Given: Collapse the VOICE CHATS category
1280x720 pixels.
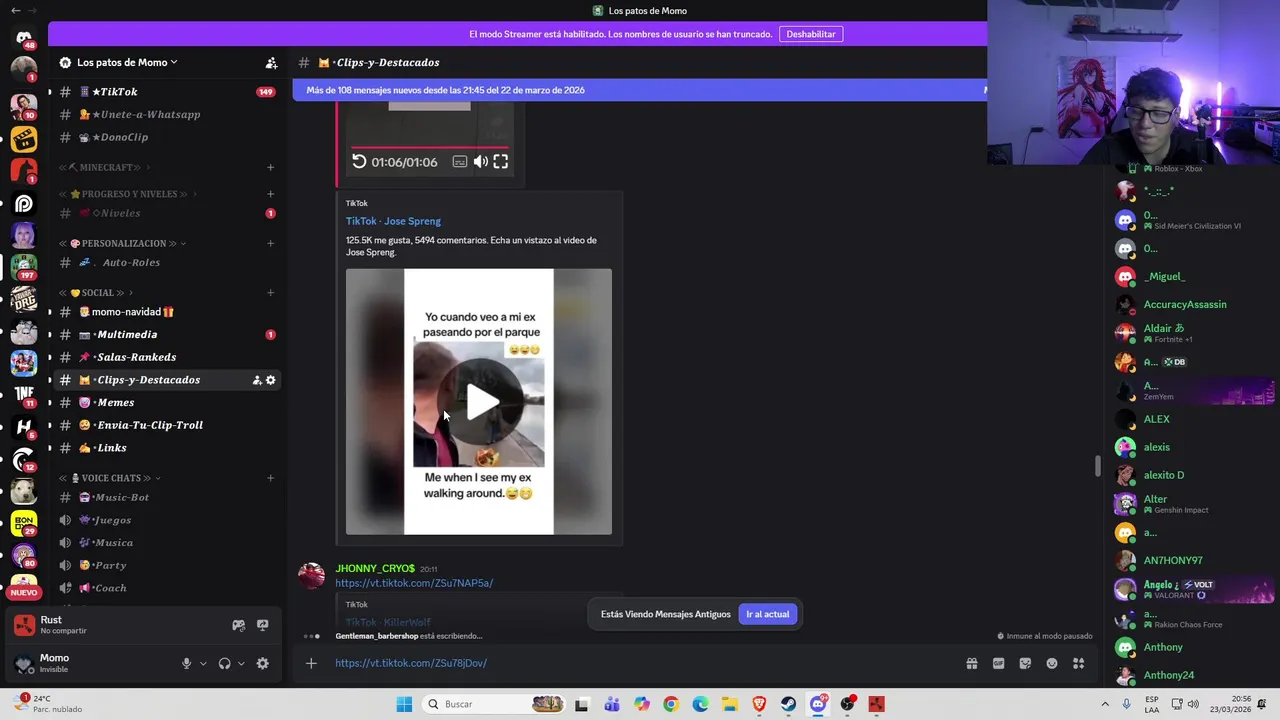Looking at the screenshot, I should click(x=109, y=478).
